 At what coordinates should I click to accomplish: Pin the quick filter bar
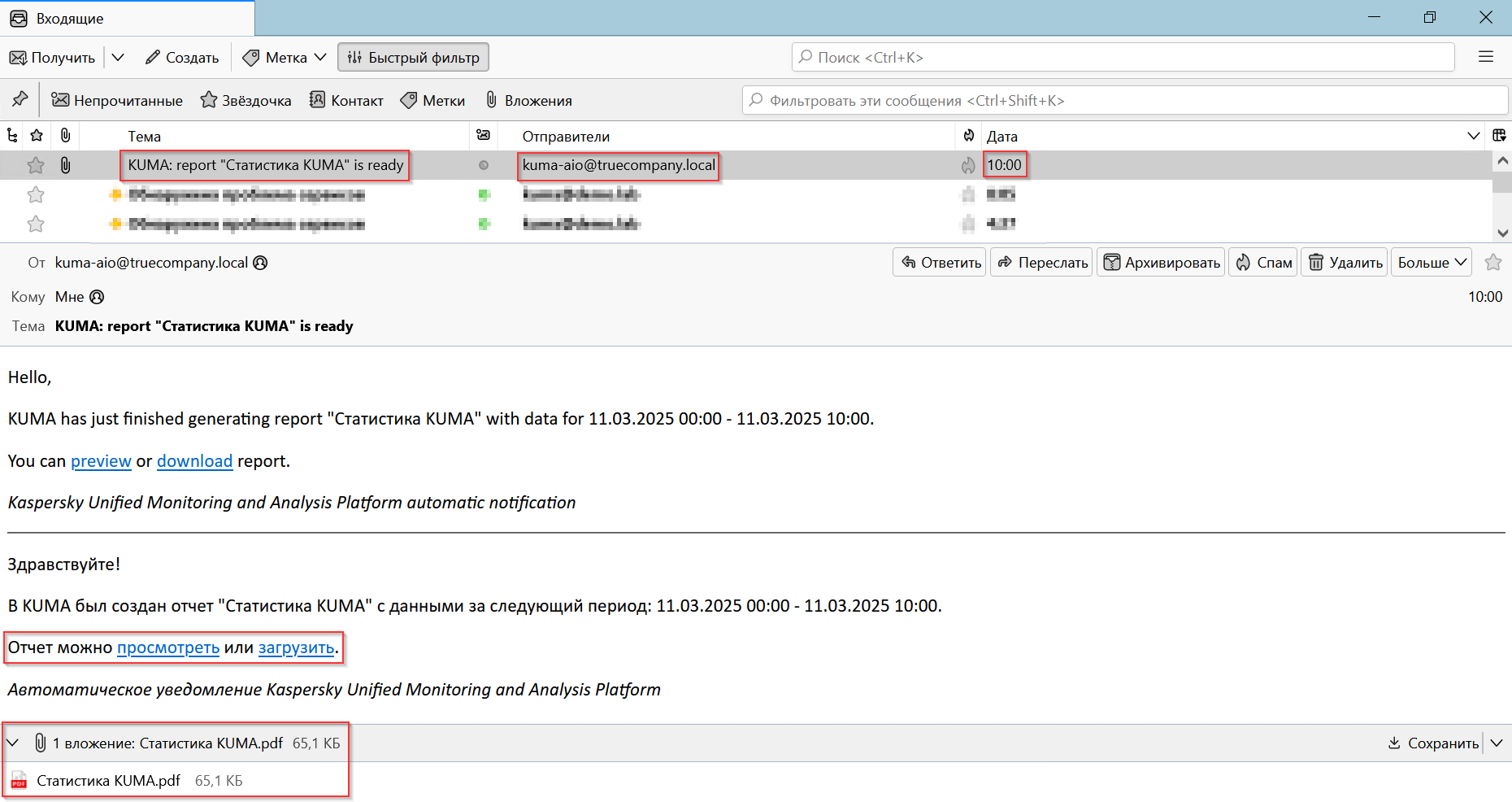tap(20, 100)
